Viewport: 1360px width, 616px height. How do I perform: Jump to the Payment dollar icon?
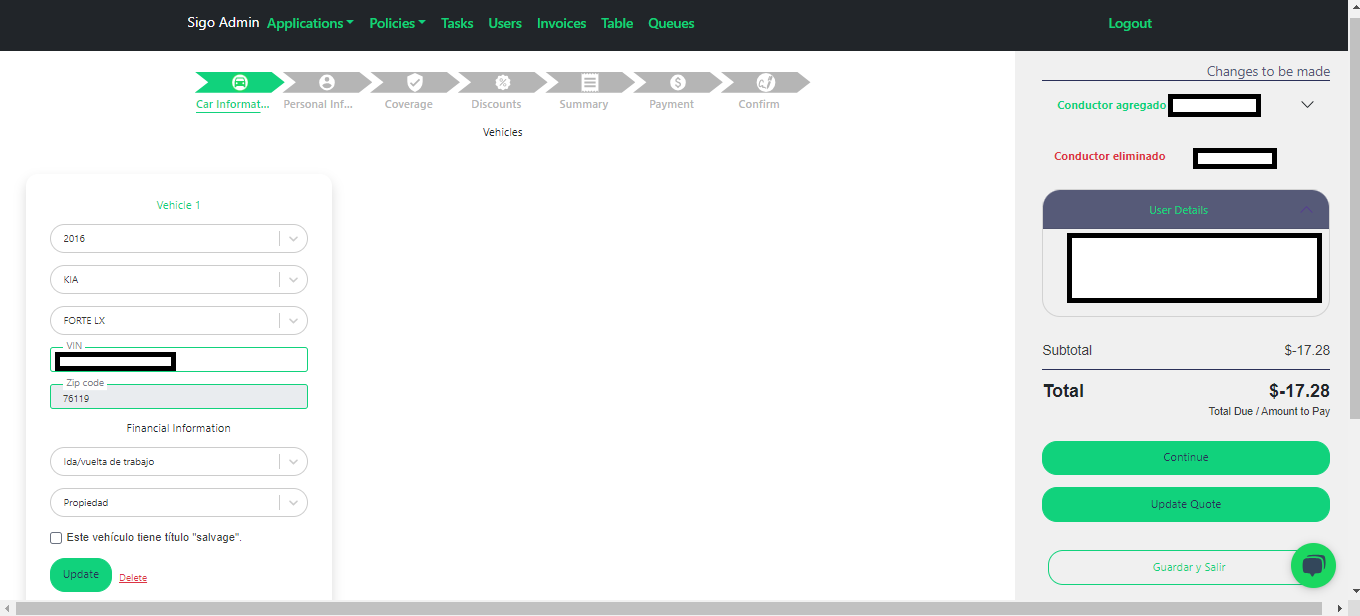pos(677,82)
